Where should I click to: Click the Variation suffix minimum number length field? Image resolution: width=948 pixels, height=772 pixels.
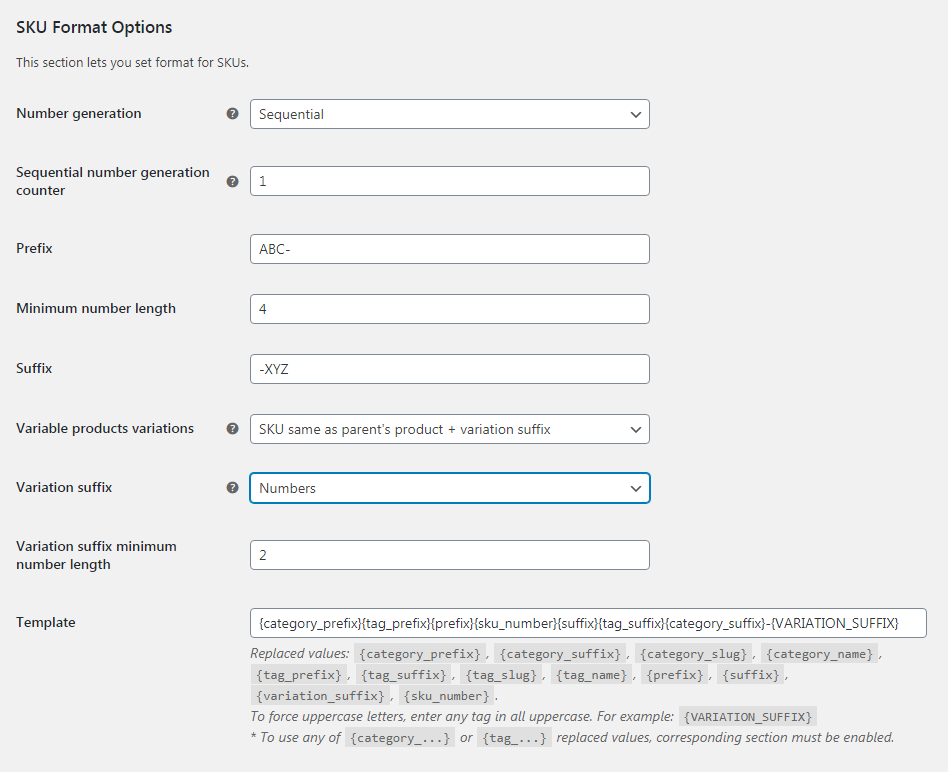[x=450, y=555]
